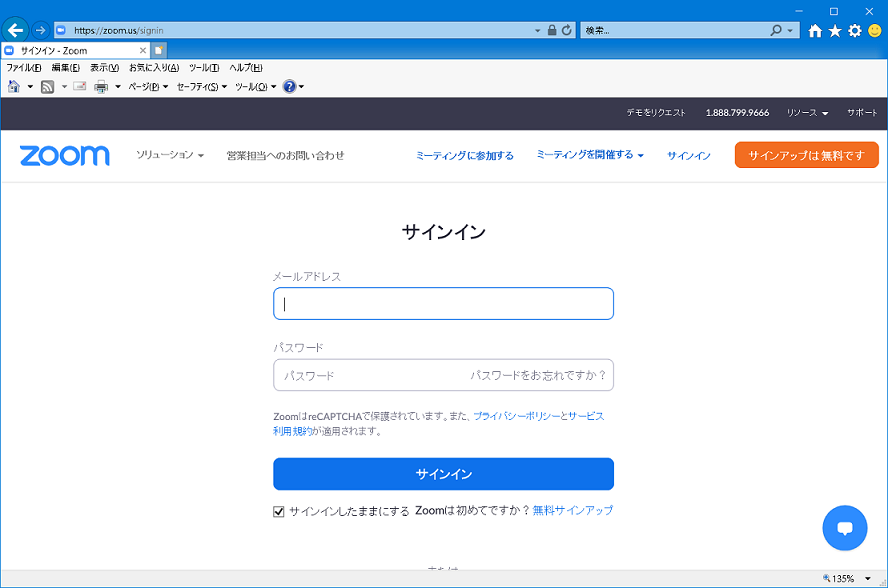Select the サインイン - Zoom tab

tap(75, 50)
